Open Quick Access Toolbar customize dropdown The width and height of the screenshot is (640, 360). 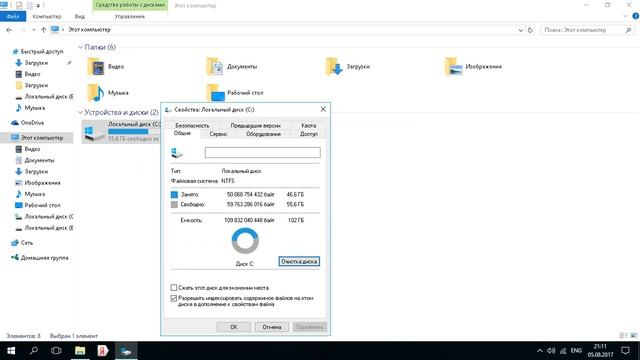[38, 6]
